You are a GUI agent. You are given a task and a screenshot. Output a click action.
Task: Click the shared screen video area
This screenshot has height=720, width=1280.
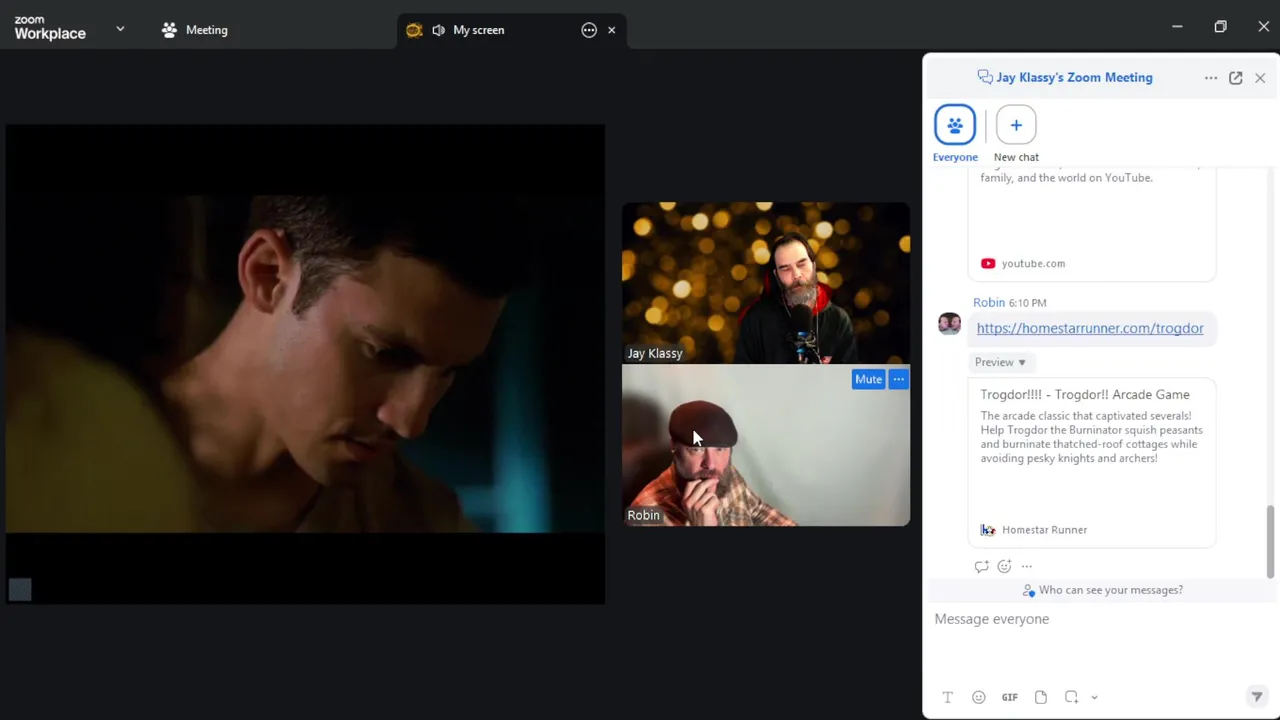click(305, 364)
